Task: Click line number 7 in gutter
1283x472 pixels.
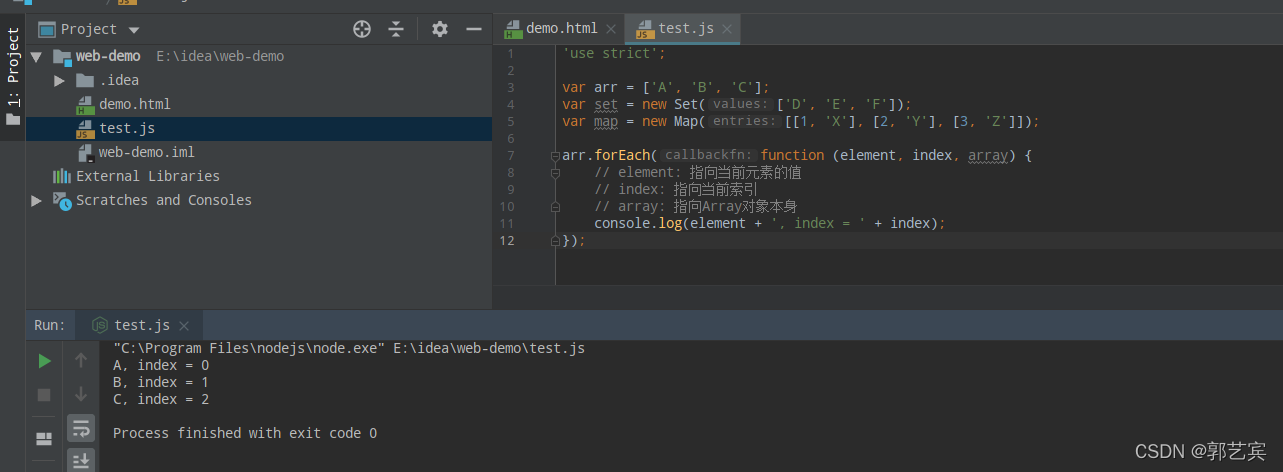Action: tap(510, 156)
